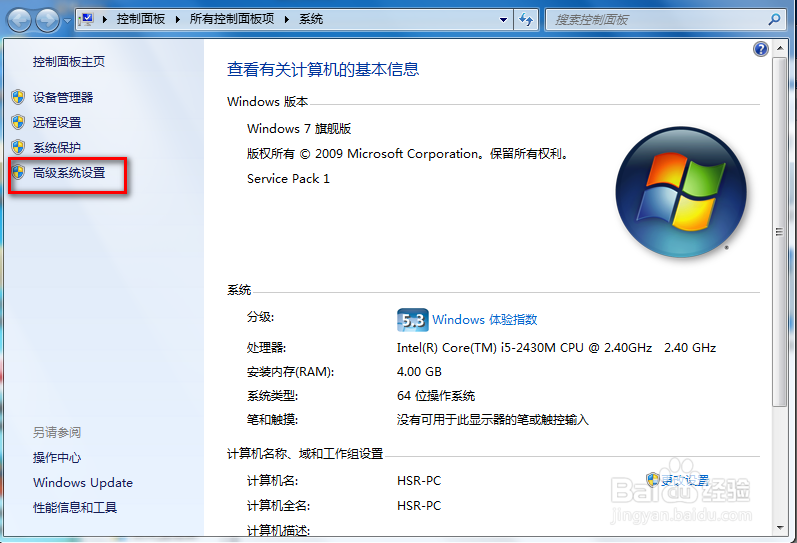Click shield icon beside 设备管理器
This screenshot has height=543, width=797.
point(18,97)
